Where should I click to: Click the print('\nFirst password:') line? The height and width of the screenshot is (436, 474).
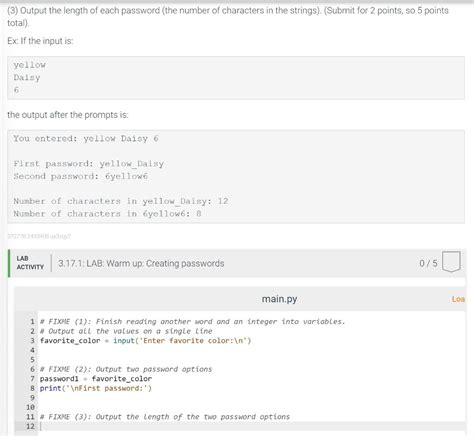pyautogui.click(x=96, y=388)
